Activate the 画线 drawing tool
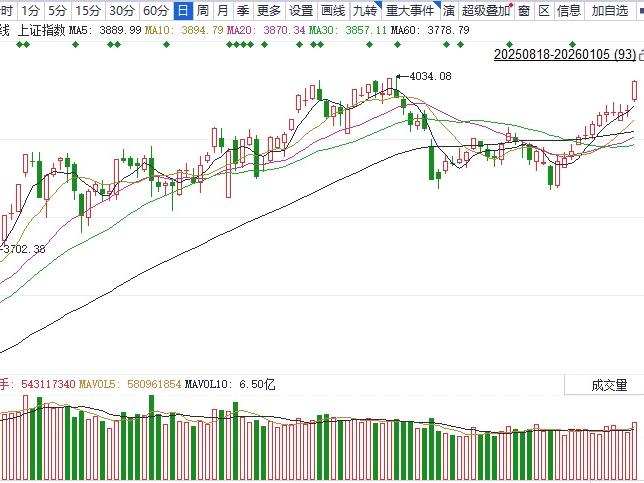 coord(333,11)
